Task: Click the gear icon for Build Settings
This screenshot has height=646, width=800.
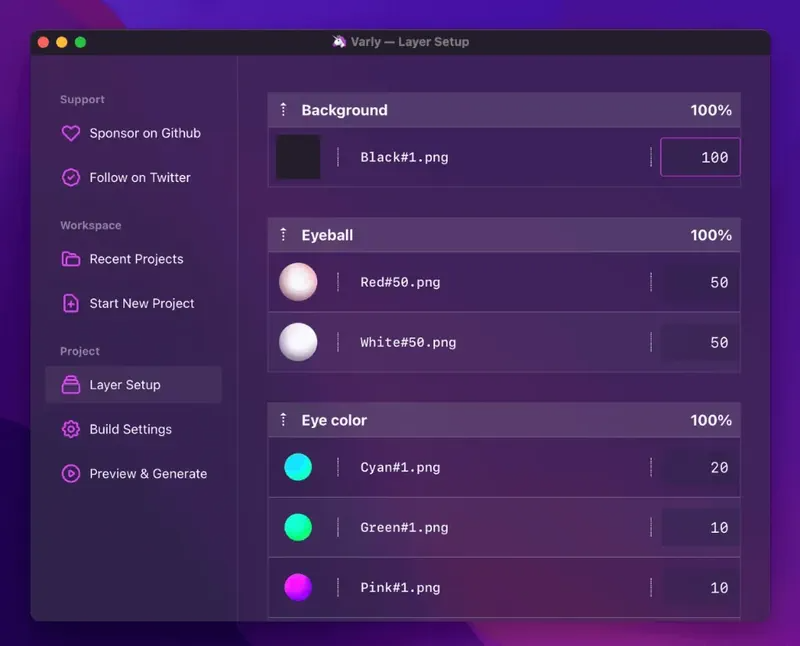Action: (x=71, y=429)
